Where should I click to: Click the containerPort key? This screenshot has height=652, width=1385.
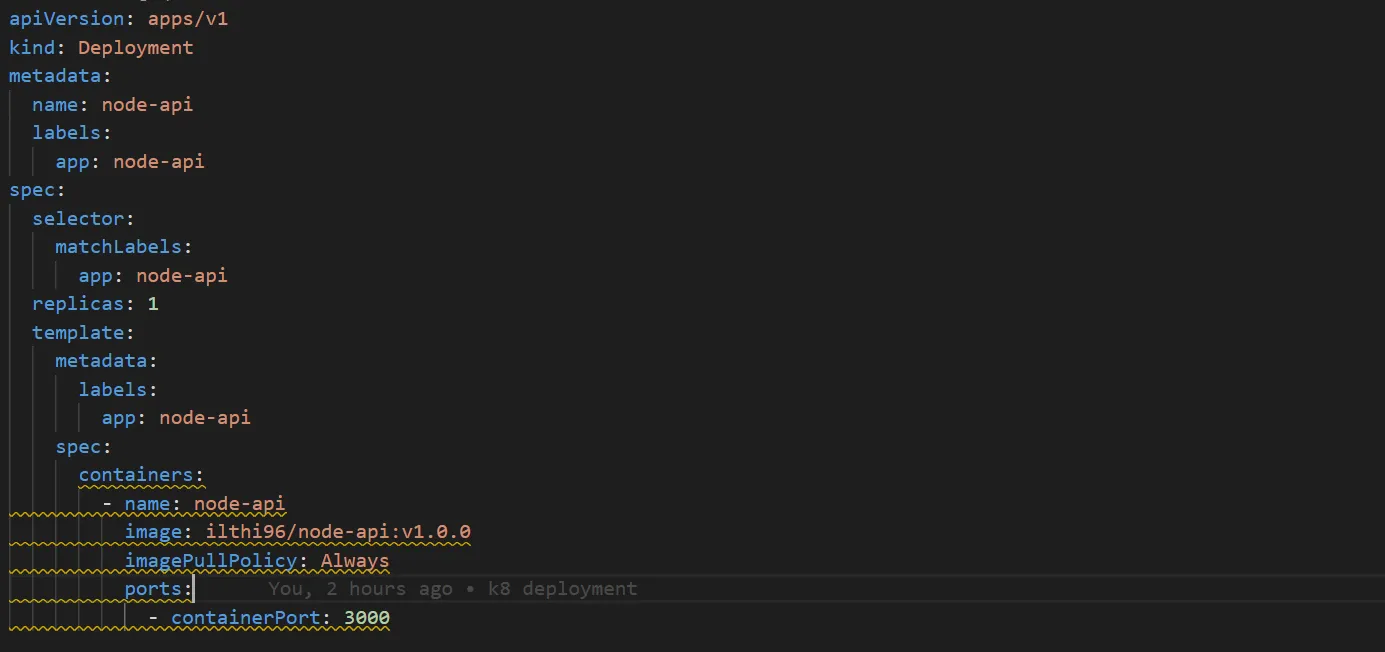(246, 618)
